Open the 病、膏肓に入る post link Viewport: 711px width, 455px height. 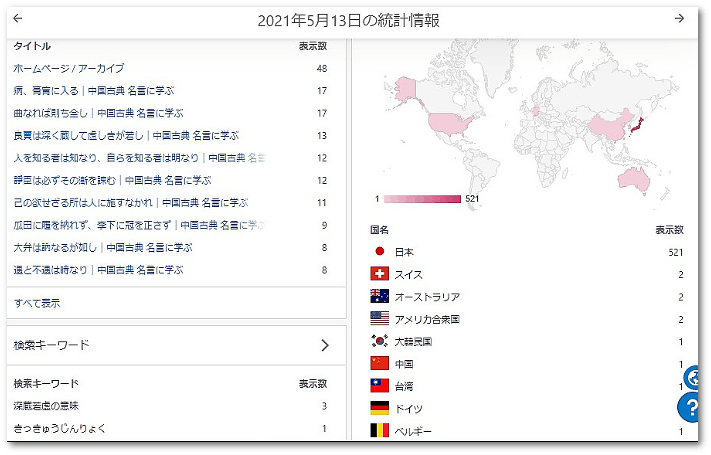(x=98, y=91)
